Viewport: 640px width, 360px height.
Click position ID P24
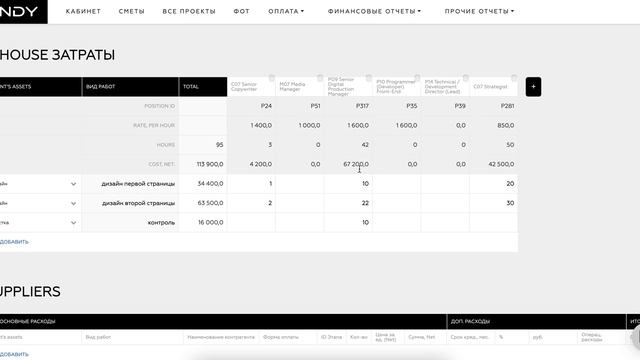(267, 106)
